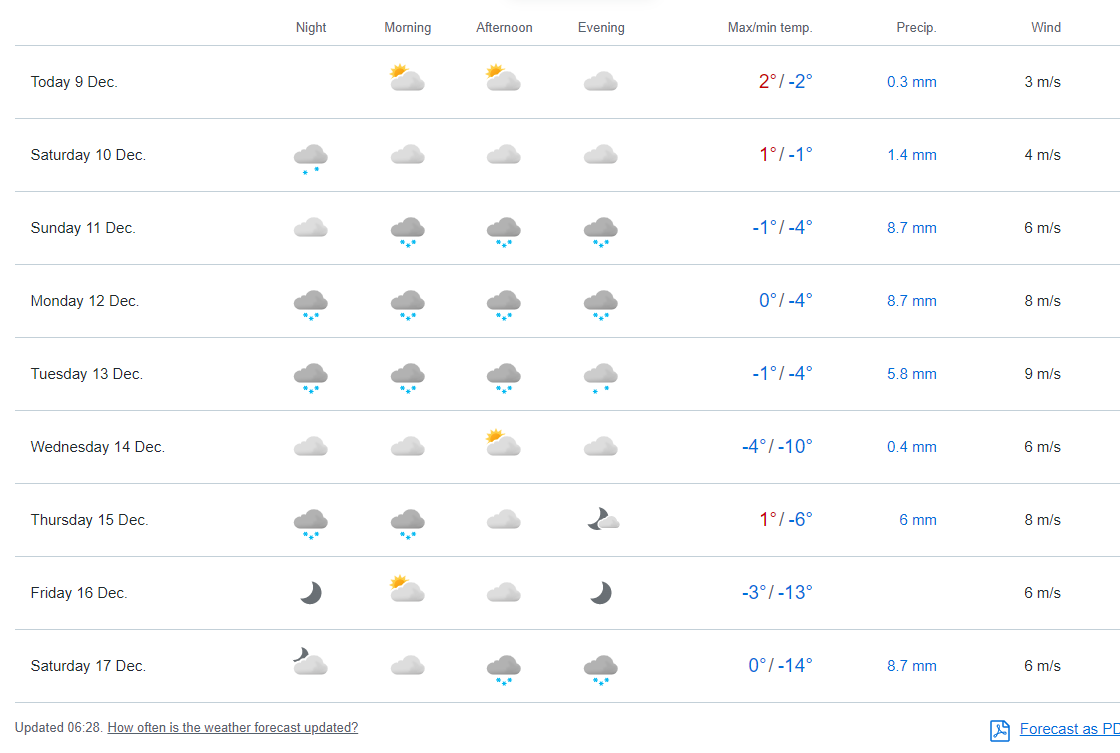
Task: Click the PDF icon beside Forecast link
Action: (x=1000, y=730)
